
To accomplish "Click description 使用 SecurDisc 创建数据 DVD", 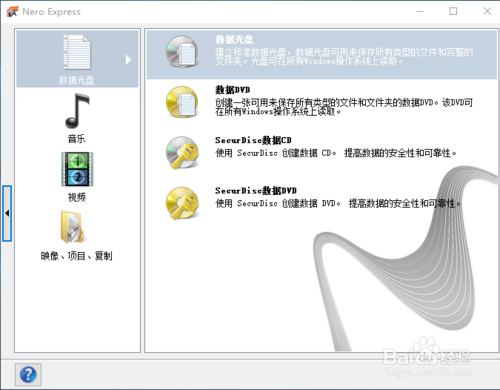I will pyautogui.click(x=338, y=203).
